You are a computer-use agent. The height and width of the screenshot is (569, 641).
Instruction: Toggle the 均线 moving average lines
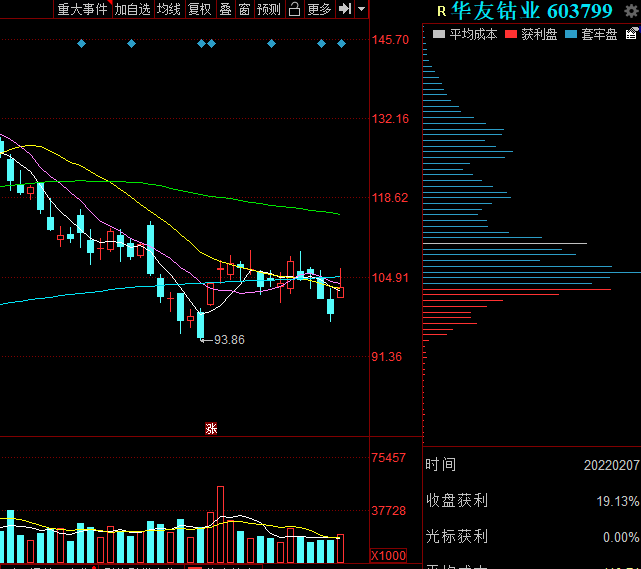click(169, 9)
